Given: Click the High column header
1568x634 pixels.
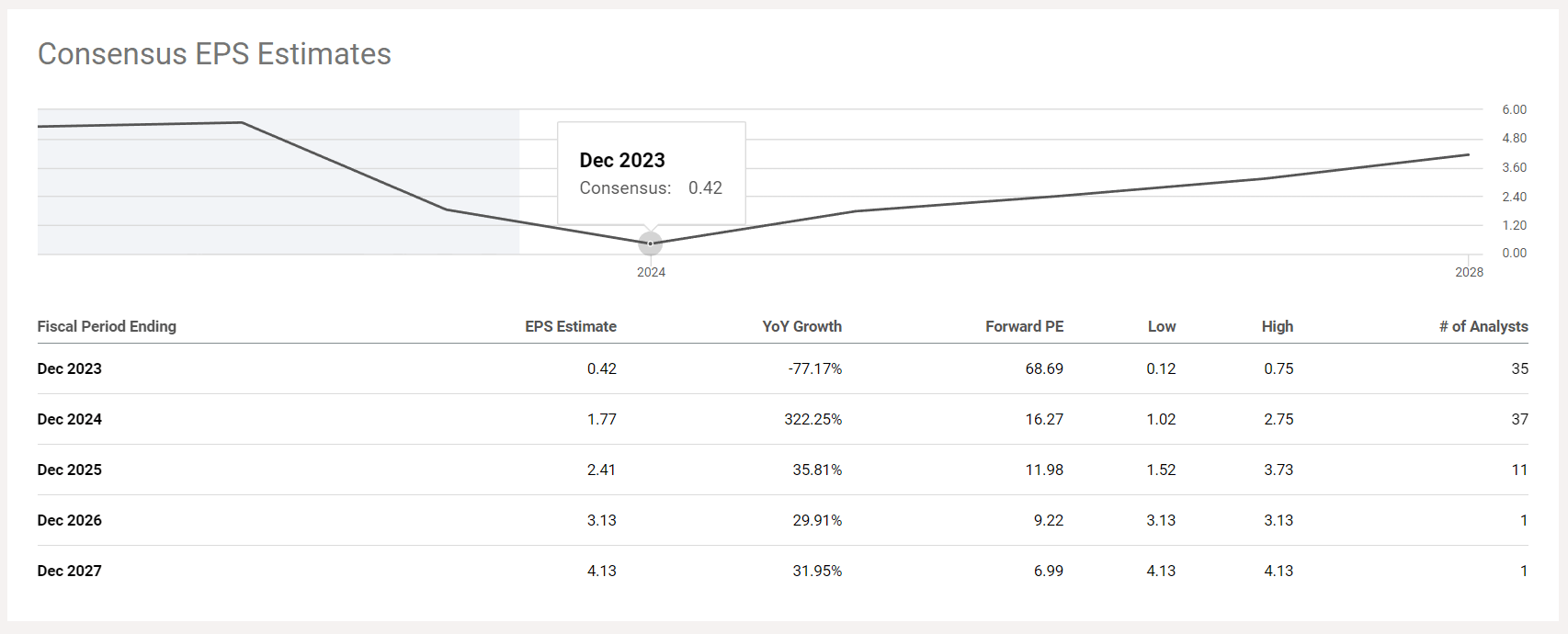Looking at the screenshot, I should (1278, 326).
